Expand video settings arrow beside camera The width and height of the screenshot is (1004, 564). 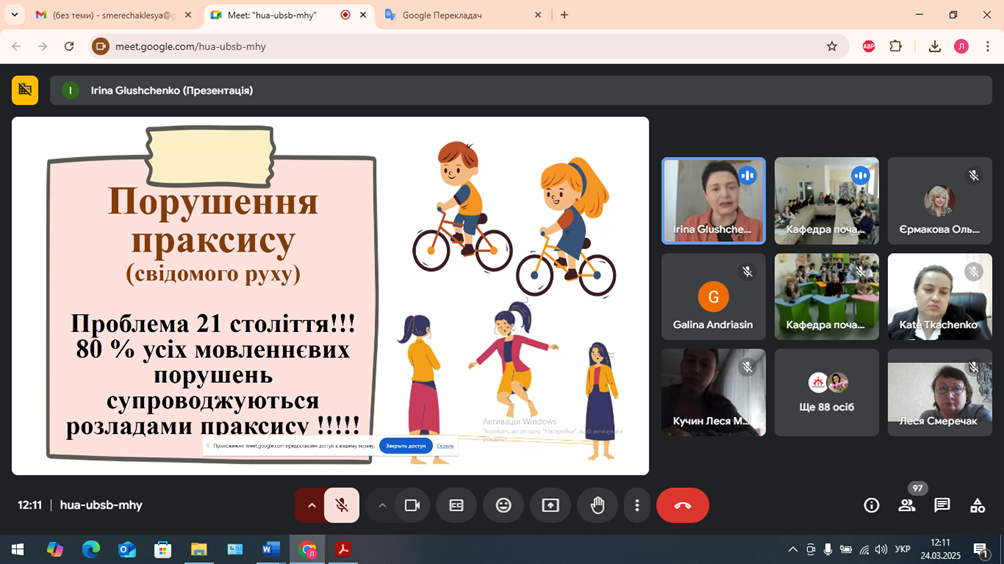(x=382, y=506)
